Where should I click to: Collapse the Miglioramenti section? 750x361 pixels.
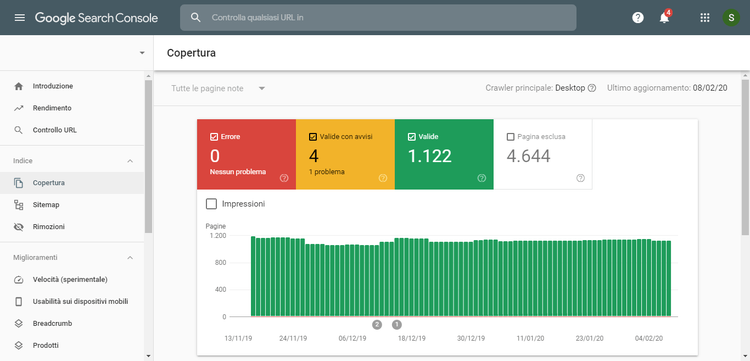(x=130, y=258)
